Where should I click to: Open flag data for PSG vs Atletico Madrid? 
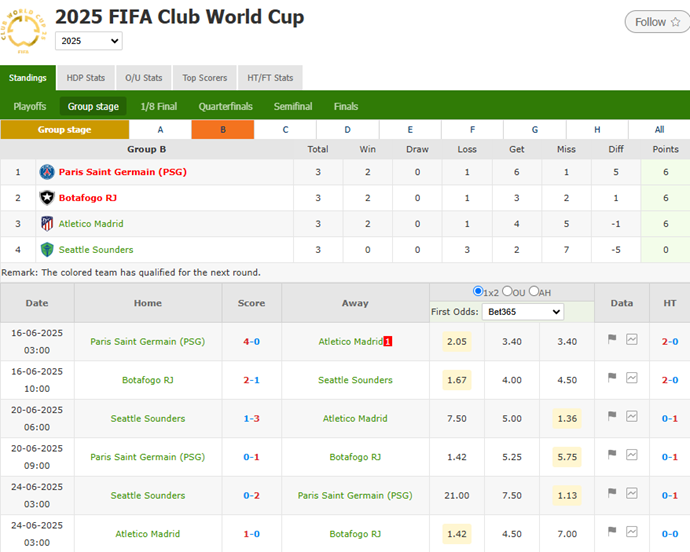[612, 339]
